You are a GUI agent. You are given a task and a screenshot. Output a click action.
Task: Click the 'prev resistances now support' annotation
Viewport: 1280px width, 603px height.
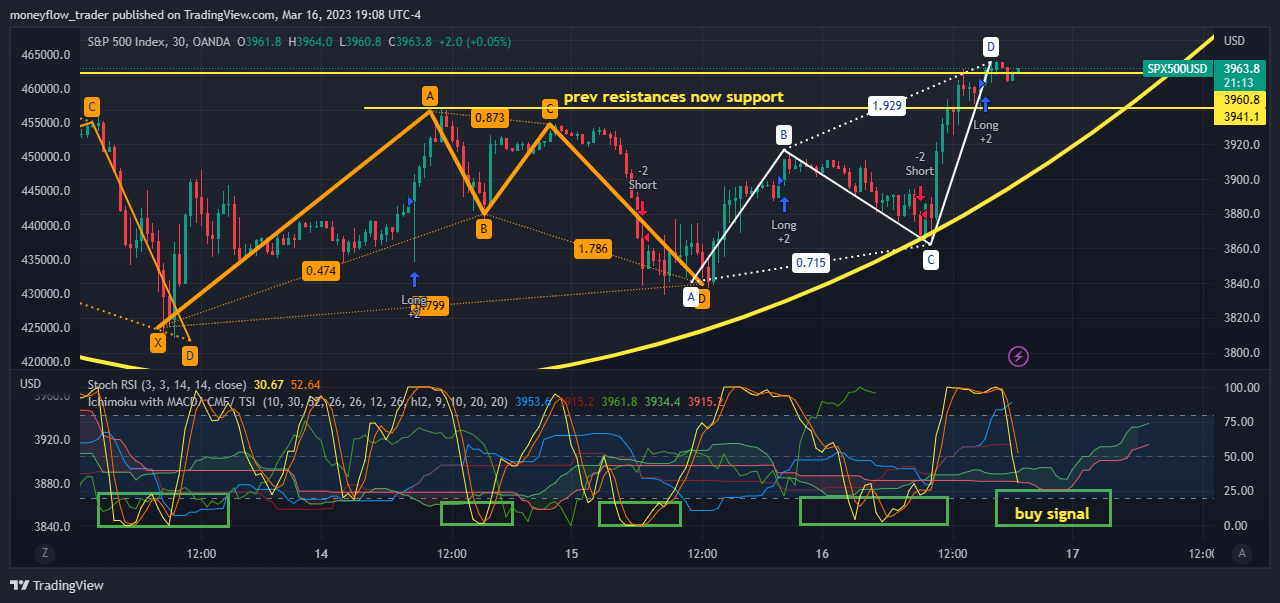[673, 97]
